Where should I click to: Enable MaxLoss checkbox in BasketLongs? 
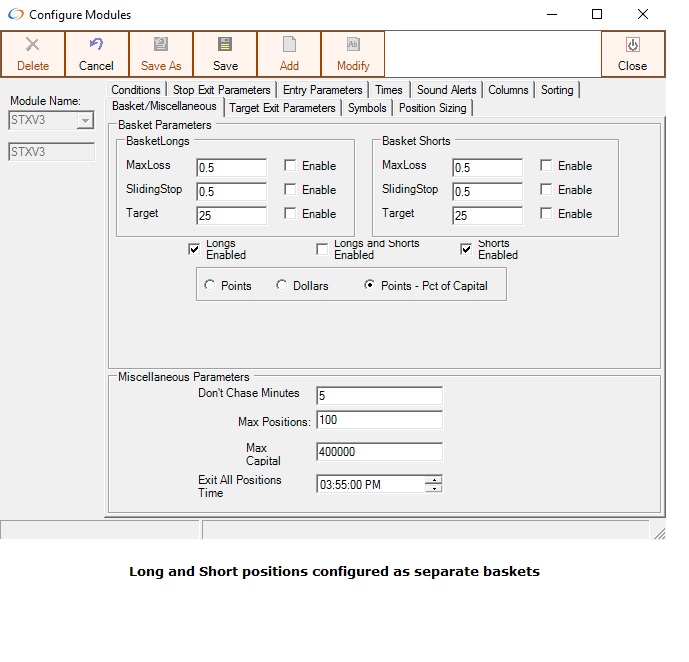coord(290,166)
